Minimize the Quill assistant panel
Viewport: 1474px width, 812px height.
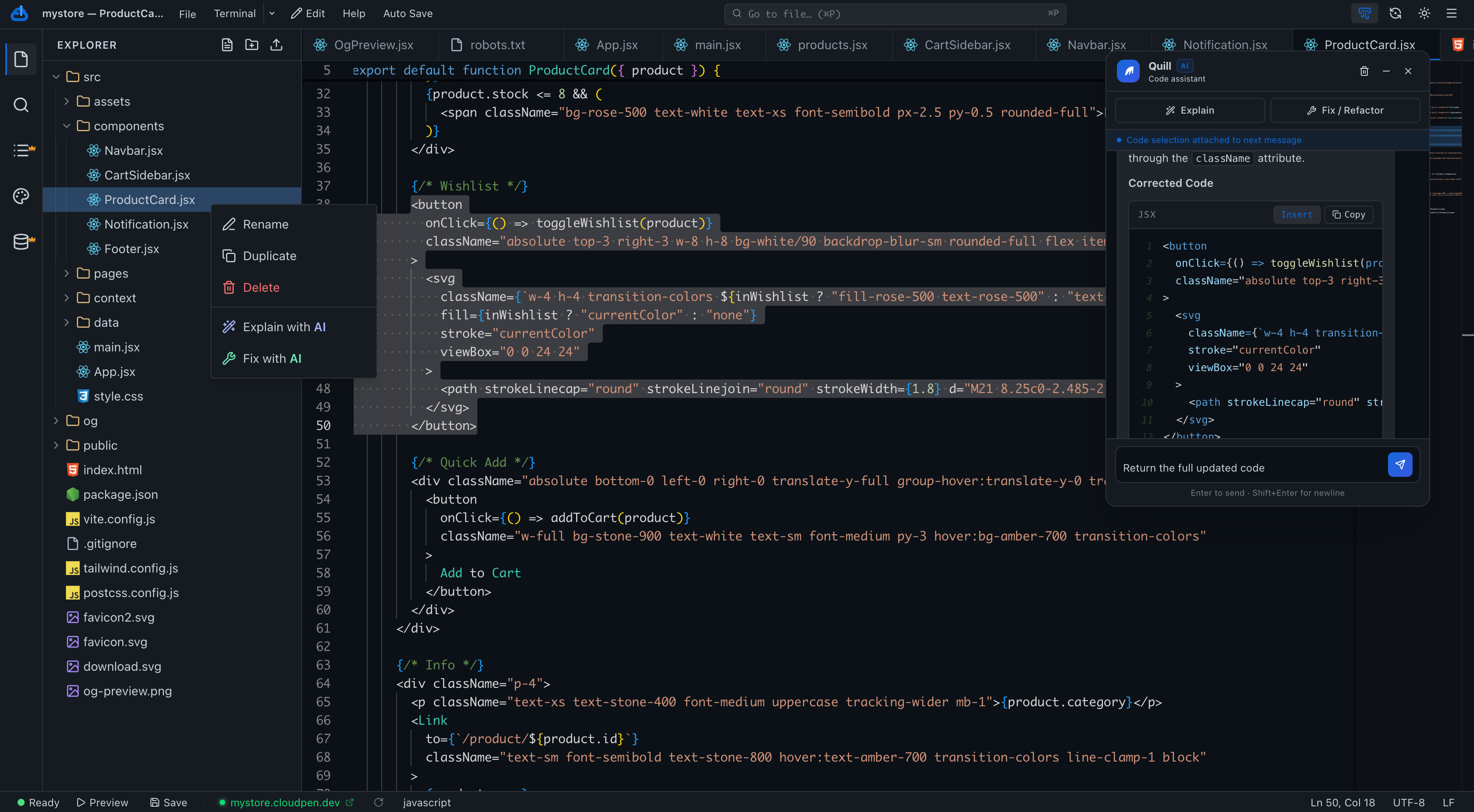(x=1386, y=71)
